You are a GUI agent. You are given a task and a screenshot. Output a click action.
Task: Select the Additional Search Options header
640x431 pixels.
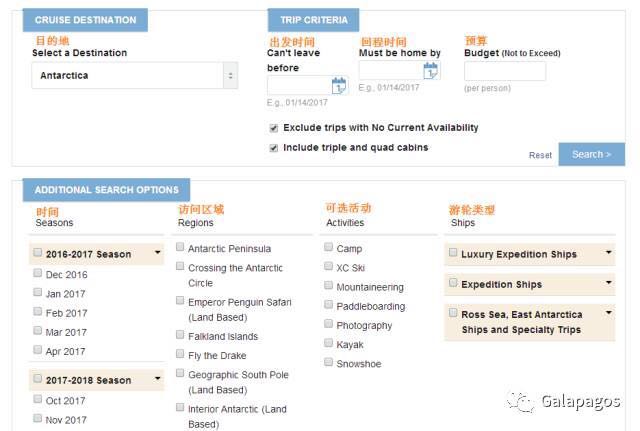(x=107, y=190)
